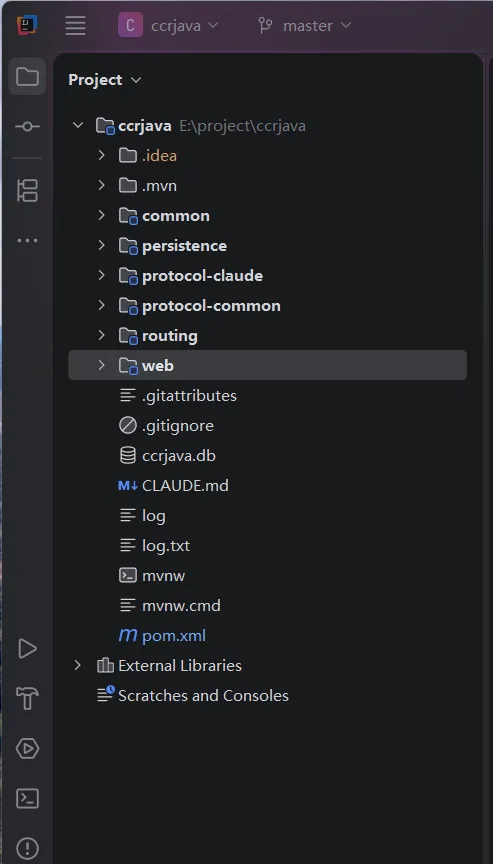Viewport: 493px width, 864px height.
Task: Open the Project view selector dropdown
Action: (x=105, y=80)
